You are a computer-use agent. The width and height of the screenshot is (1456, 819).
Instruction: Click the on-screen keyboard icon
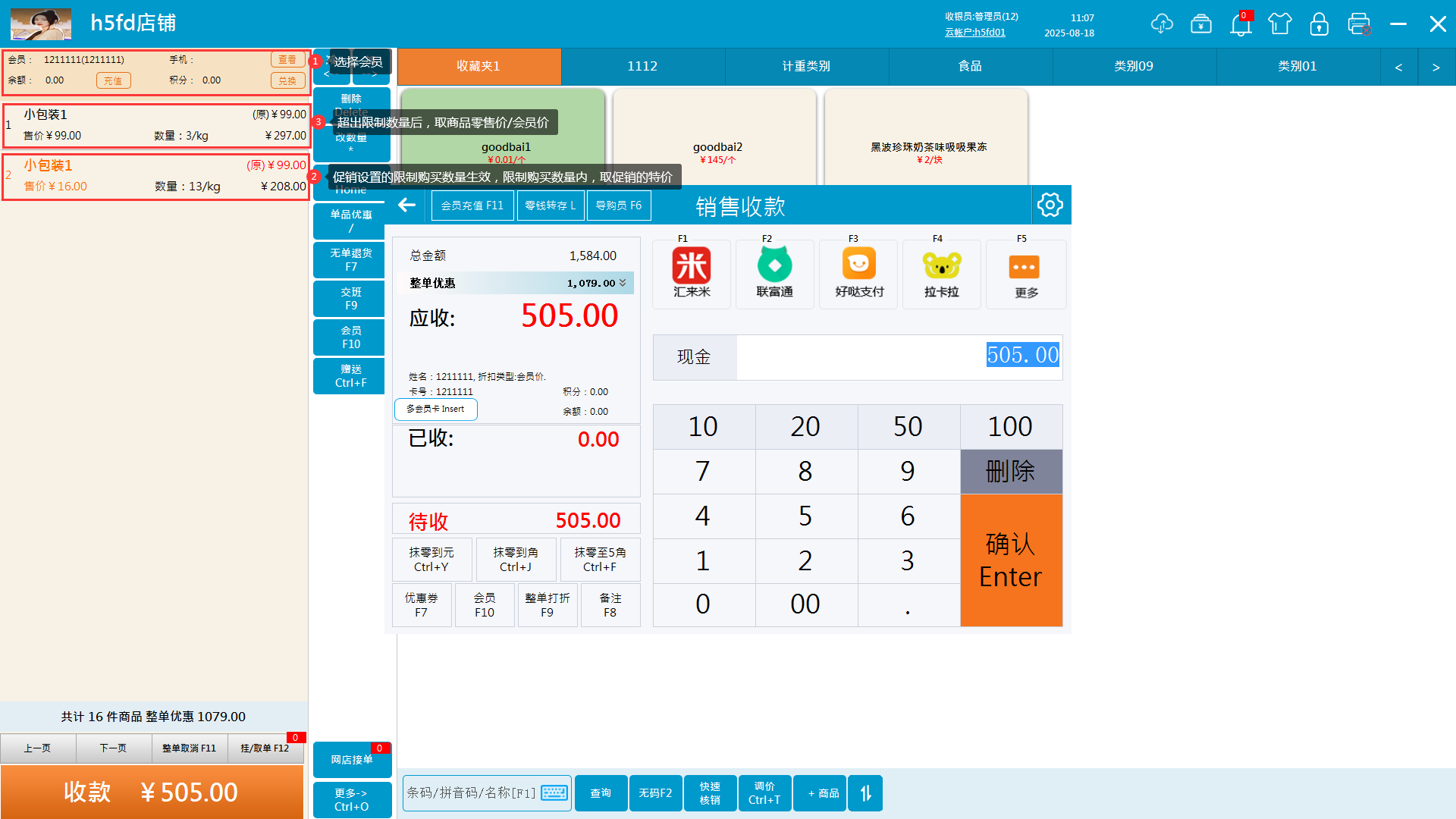[554, 793]
